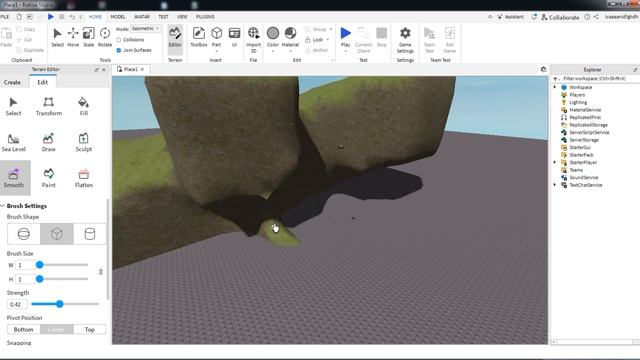Switch to Terrain Editor Edit tab
Image resolution: width=640 pixels, height=360 pixels.
[42, 82]
